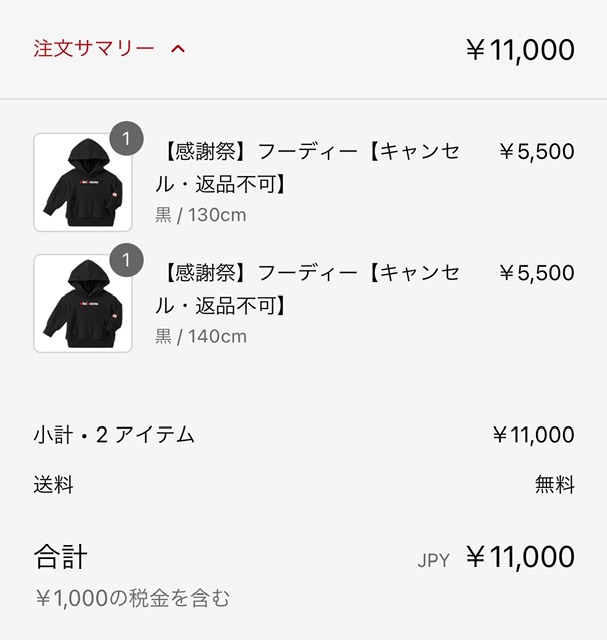Click the 140cm black hoodie thumbnail

coord(83,303)
